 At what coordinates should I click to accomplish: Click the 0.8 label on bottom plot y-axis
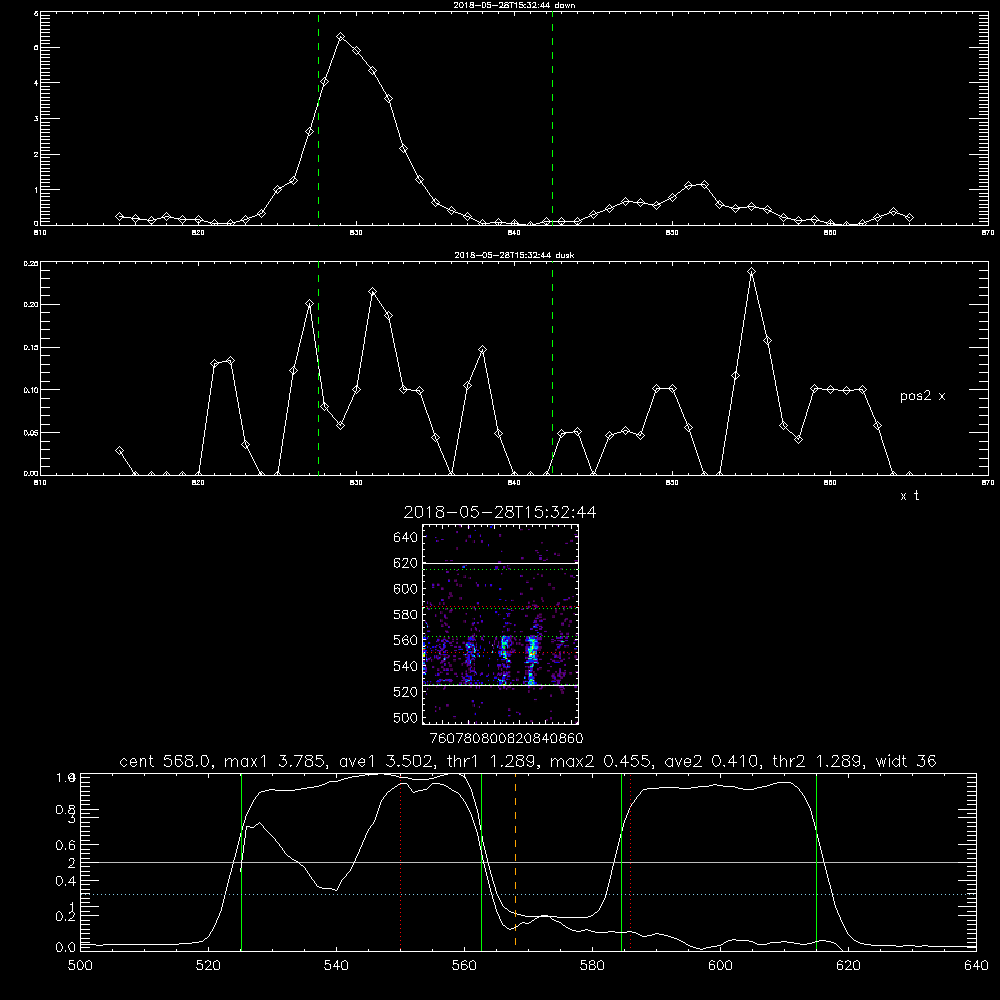[x=65, y=809]
